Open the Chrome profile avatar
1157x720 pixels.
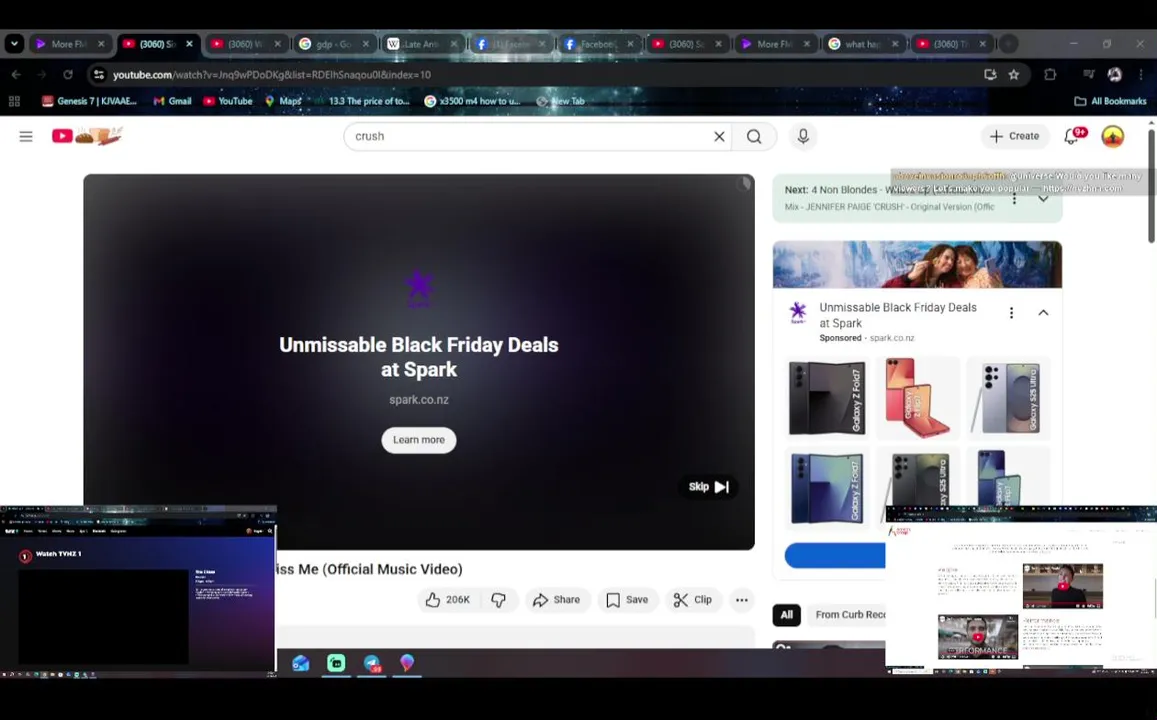pos(1115,75)
